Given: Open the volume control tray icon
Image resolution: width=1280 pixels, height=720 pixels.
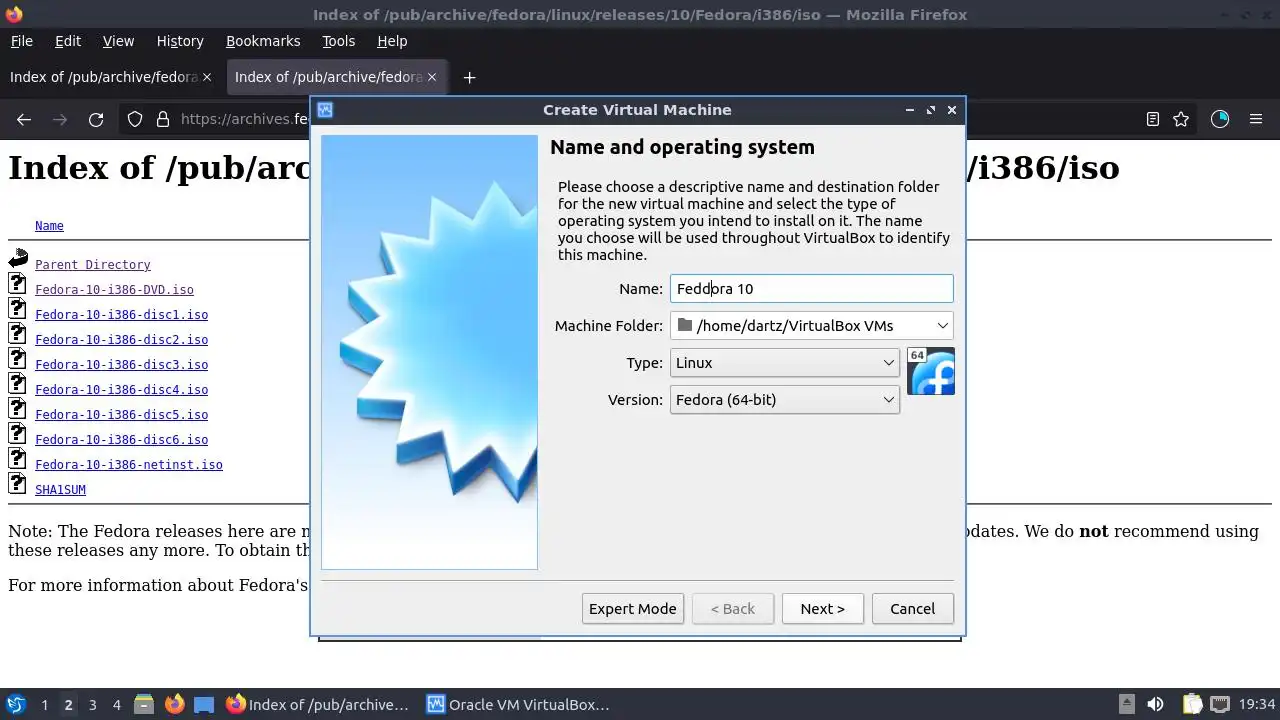Looking at the screenshot, I should click(x=1155, y=704).
